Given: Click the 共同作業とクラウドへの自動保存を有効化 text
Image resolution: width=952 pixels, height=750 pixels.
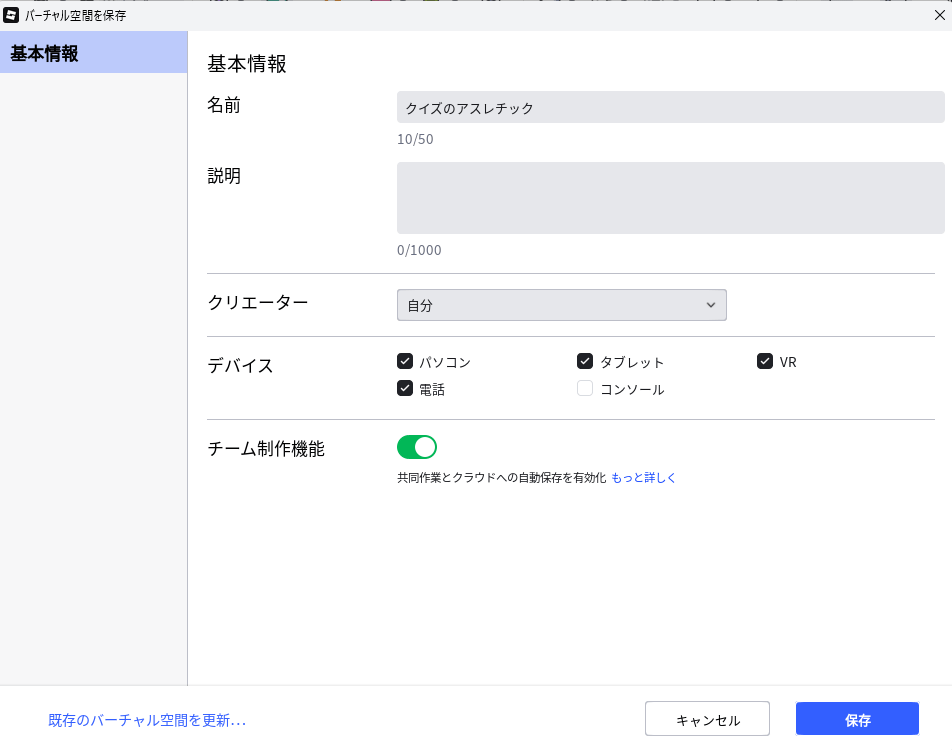Looking at the screenshot, I should 502,478.
